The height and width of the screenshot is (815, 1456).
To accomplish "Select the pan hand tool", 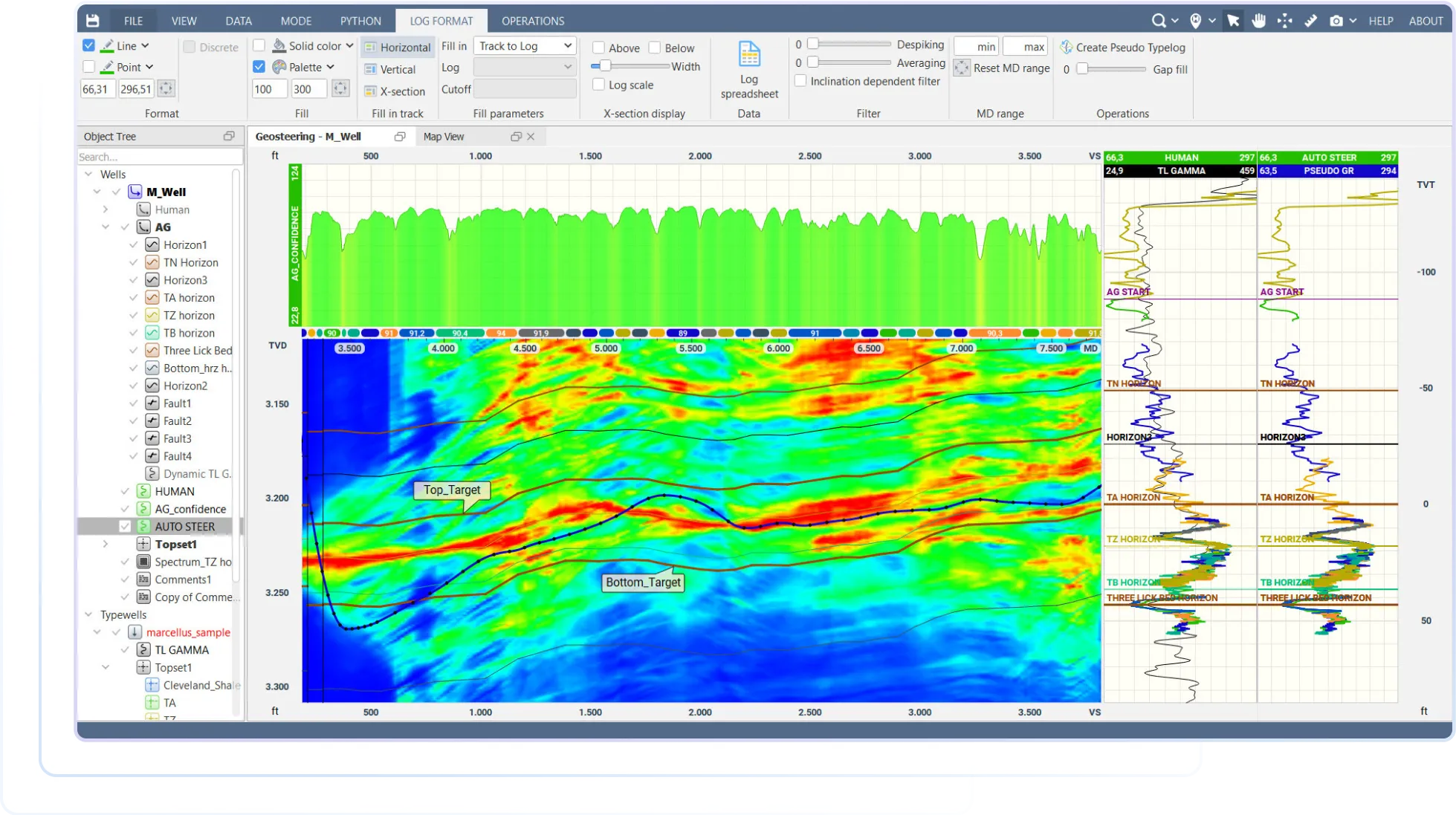I will [1258, 21].
